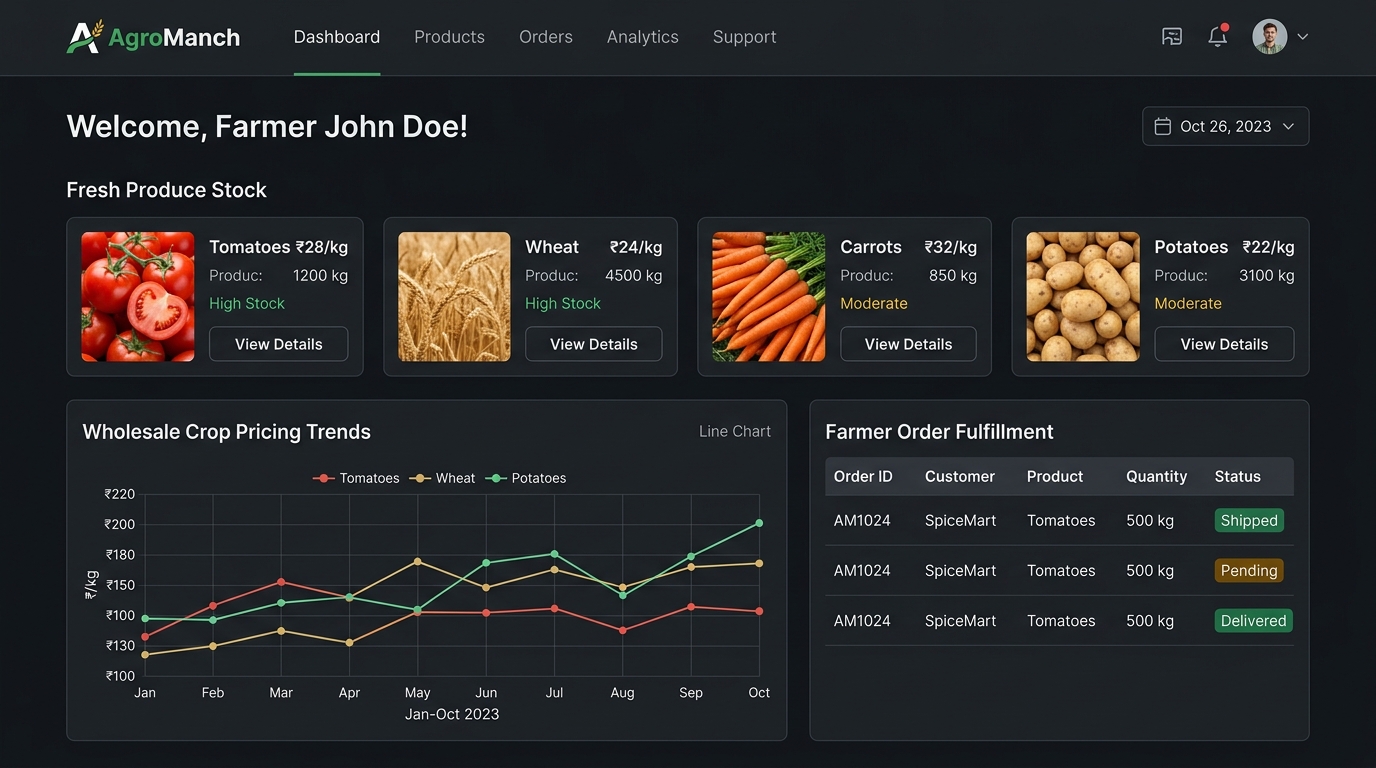Click the Delivered status badge
This screenshot has width=1376, height=768.
click(x=1253, y=620)
